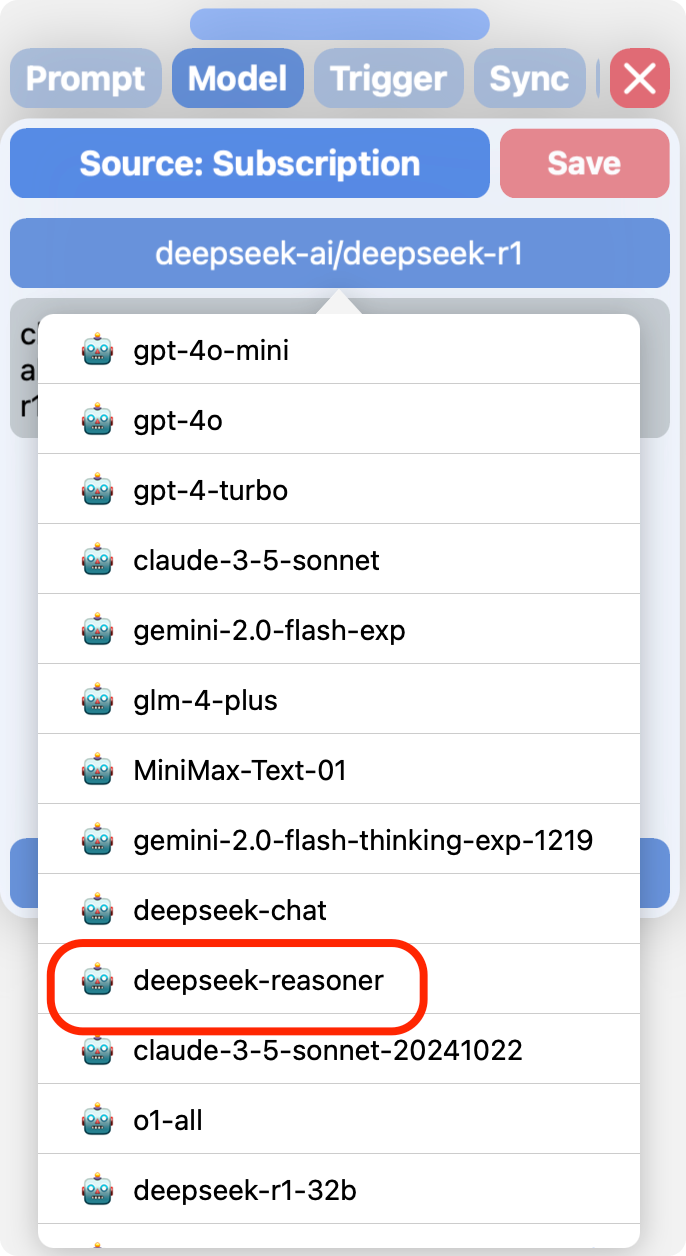Screen dimensions: 686x1256
Task: Click the robot icon next to gpt-4o
Action: [x=97, y=420]
